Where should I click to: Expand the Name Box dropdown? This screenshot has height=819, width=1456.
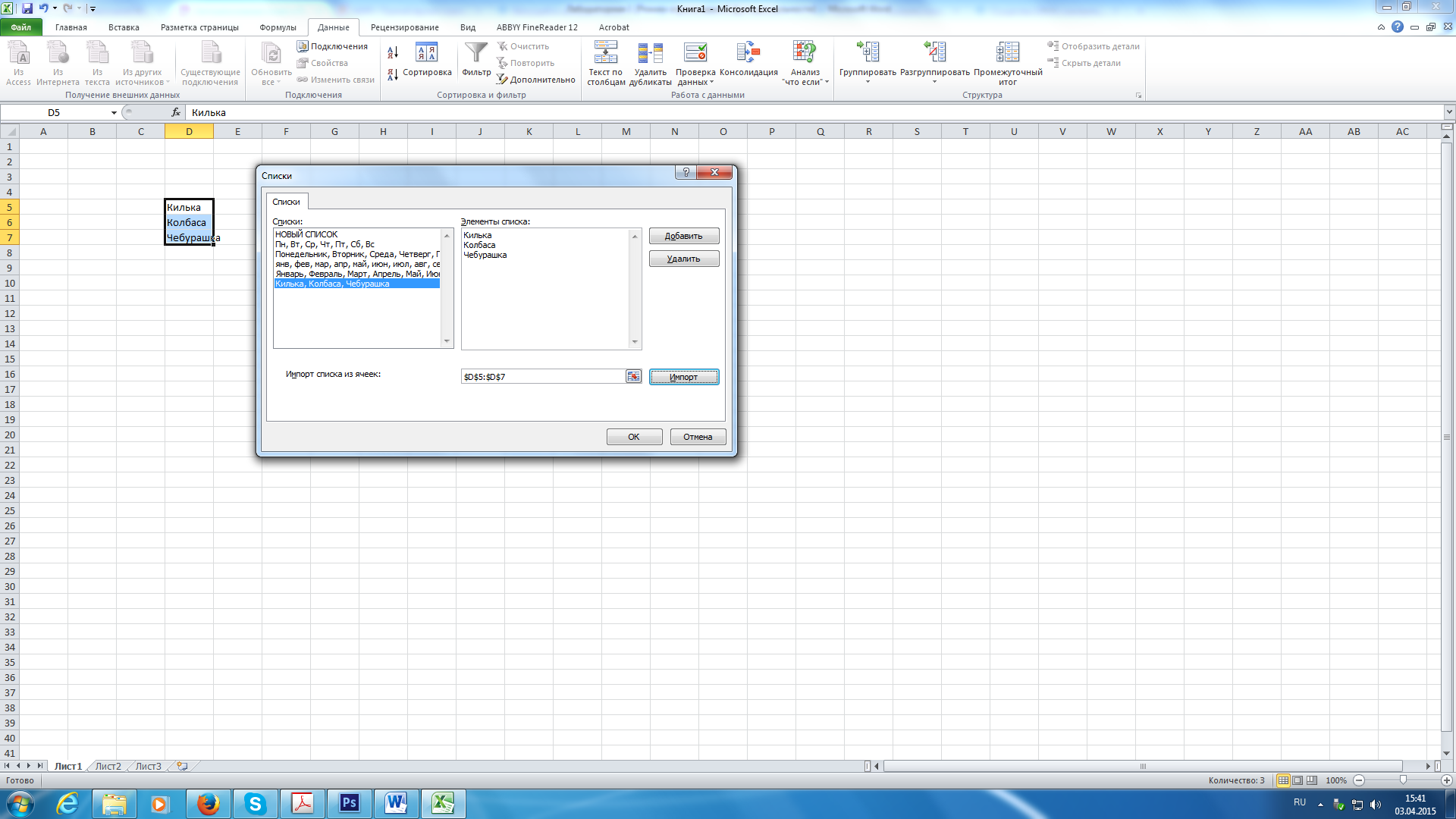(x=114, y=113)
